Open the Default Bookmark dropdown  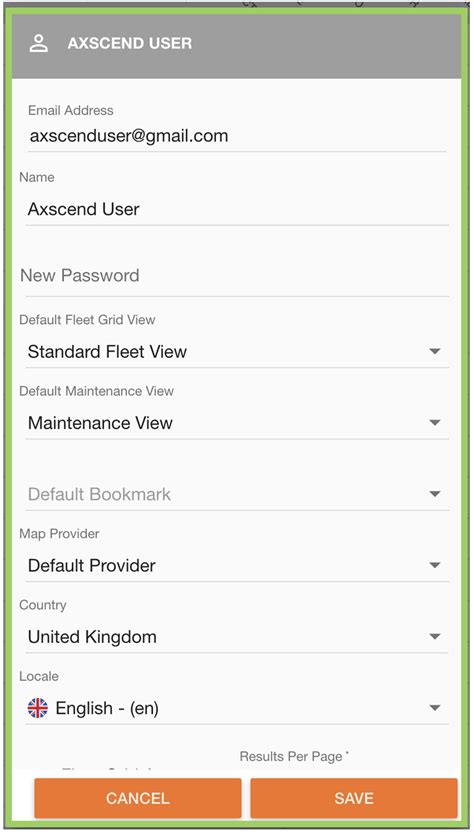[x=237, y=494]
